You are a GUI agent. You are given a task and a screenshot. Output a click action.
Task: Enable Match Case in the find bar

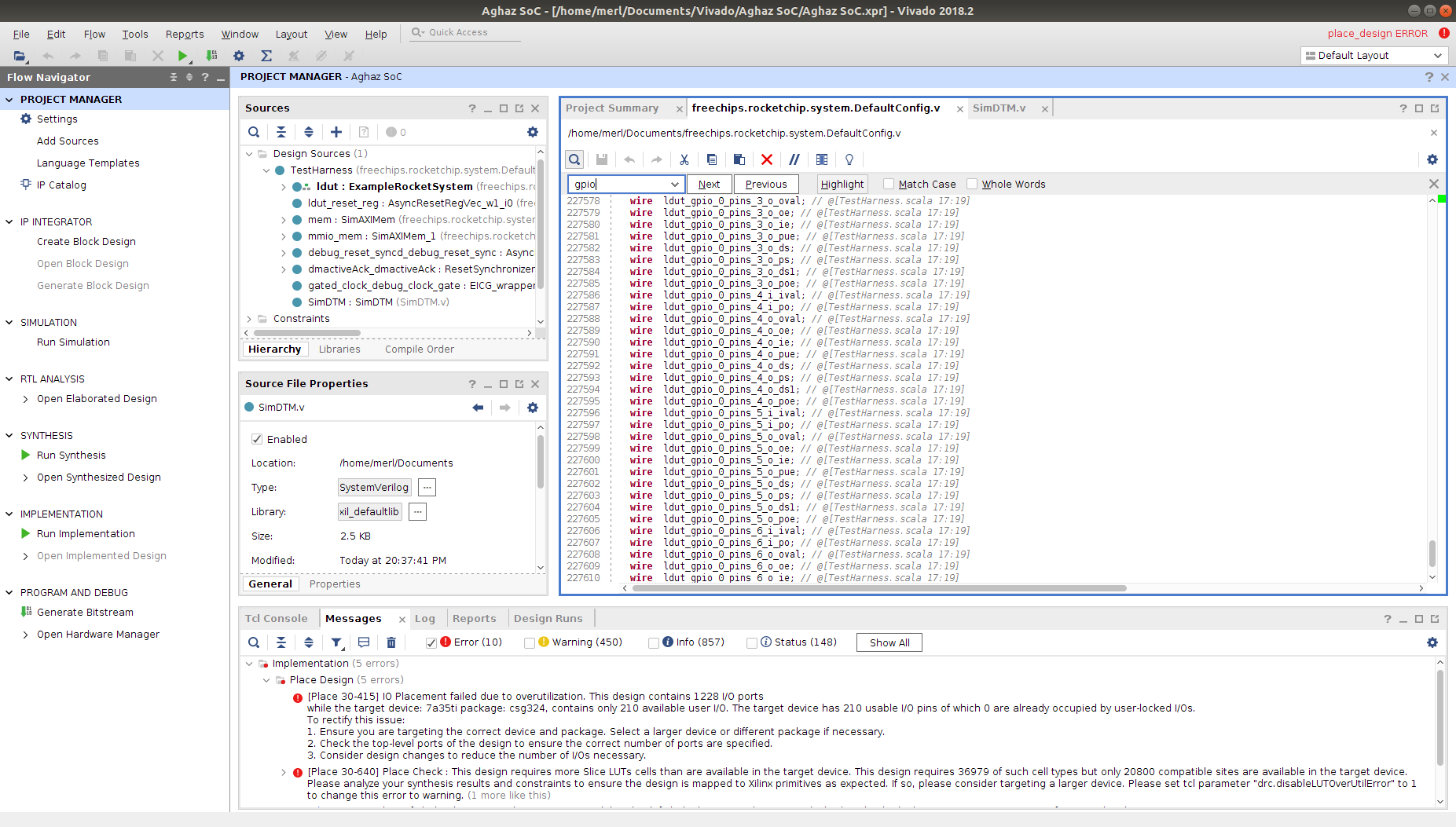pyautogui.click(x=888, y=184)
